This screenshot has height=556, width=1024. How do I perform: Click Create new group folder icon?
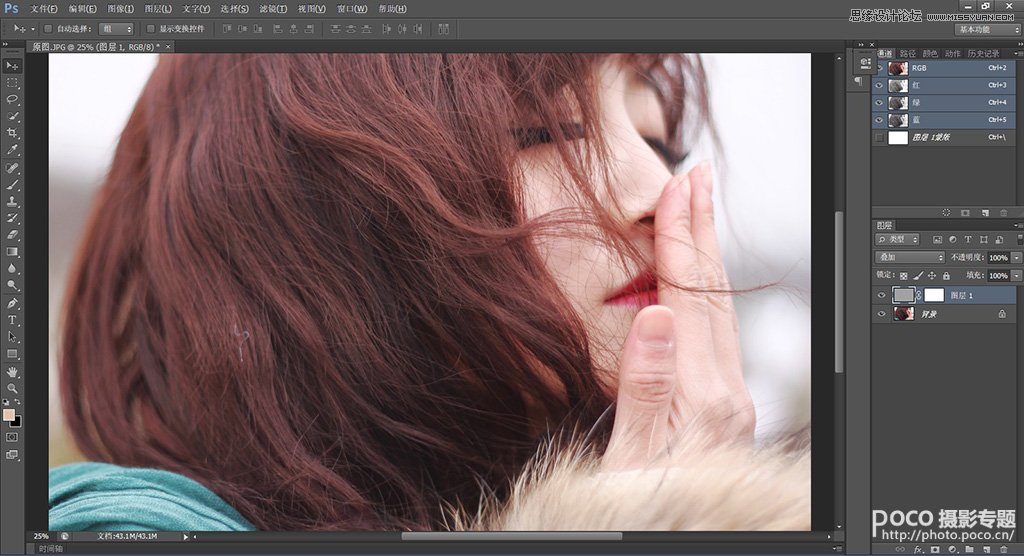[969, 550]
